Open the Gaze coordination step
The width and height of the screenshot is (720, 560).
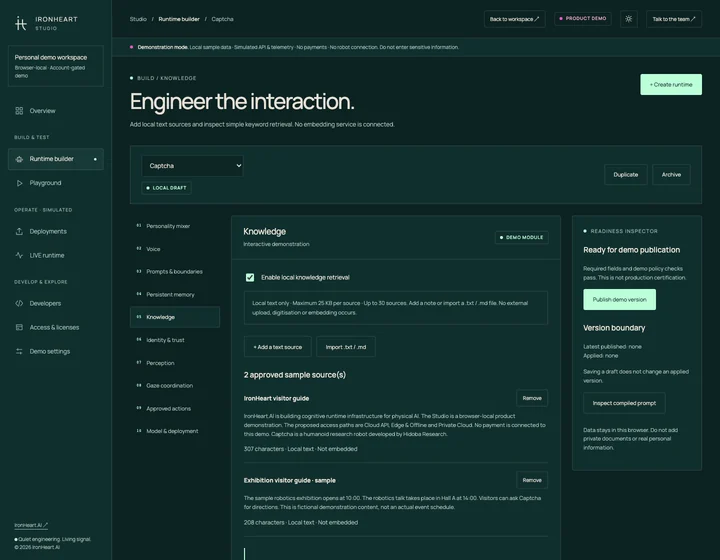pos(175,386)
